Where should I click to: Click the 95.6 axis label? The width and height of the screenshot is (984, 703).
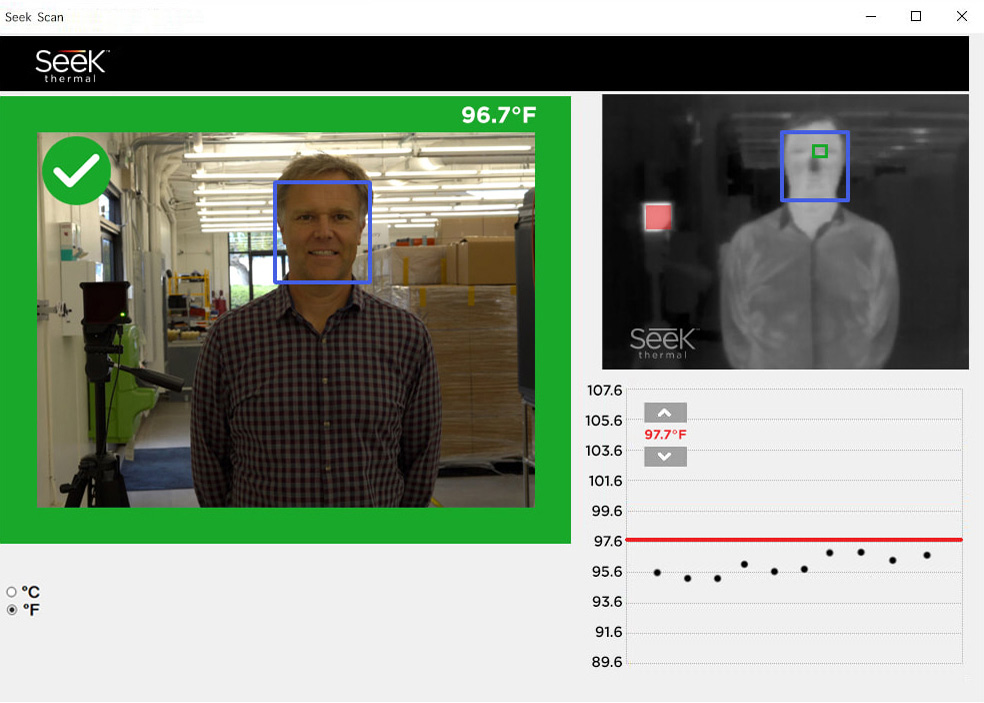pos(607,571)
